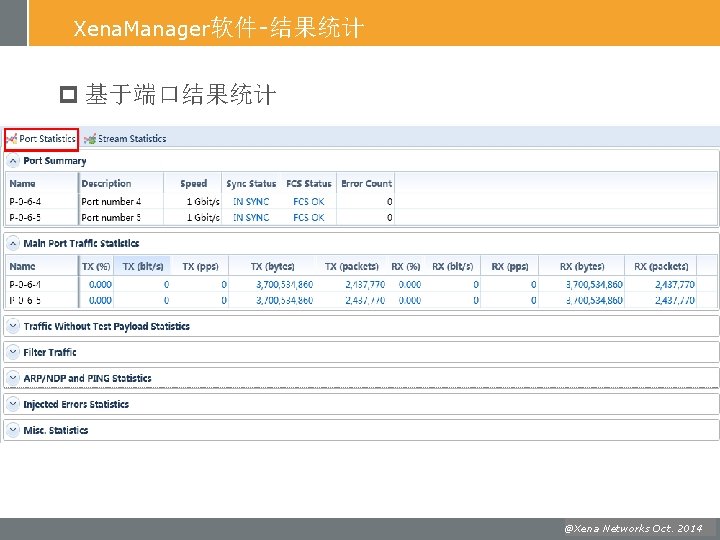Click 'Port number 5' description cell
The width and height of the screenshot is (720, 540).
tap(111, 217)
